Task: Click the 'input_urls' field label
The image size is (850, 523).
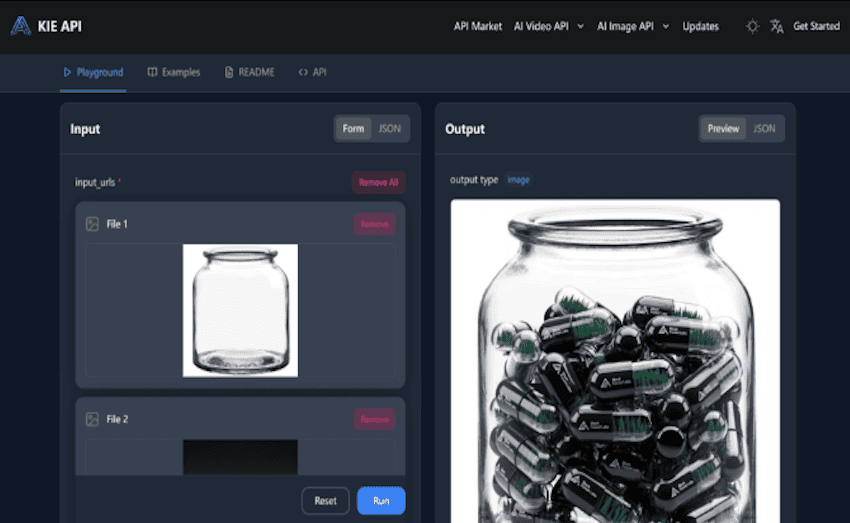Action: coord(95,182)
